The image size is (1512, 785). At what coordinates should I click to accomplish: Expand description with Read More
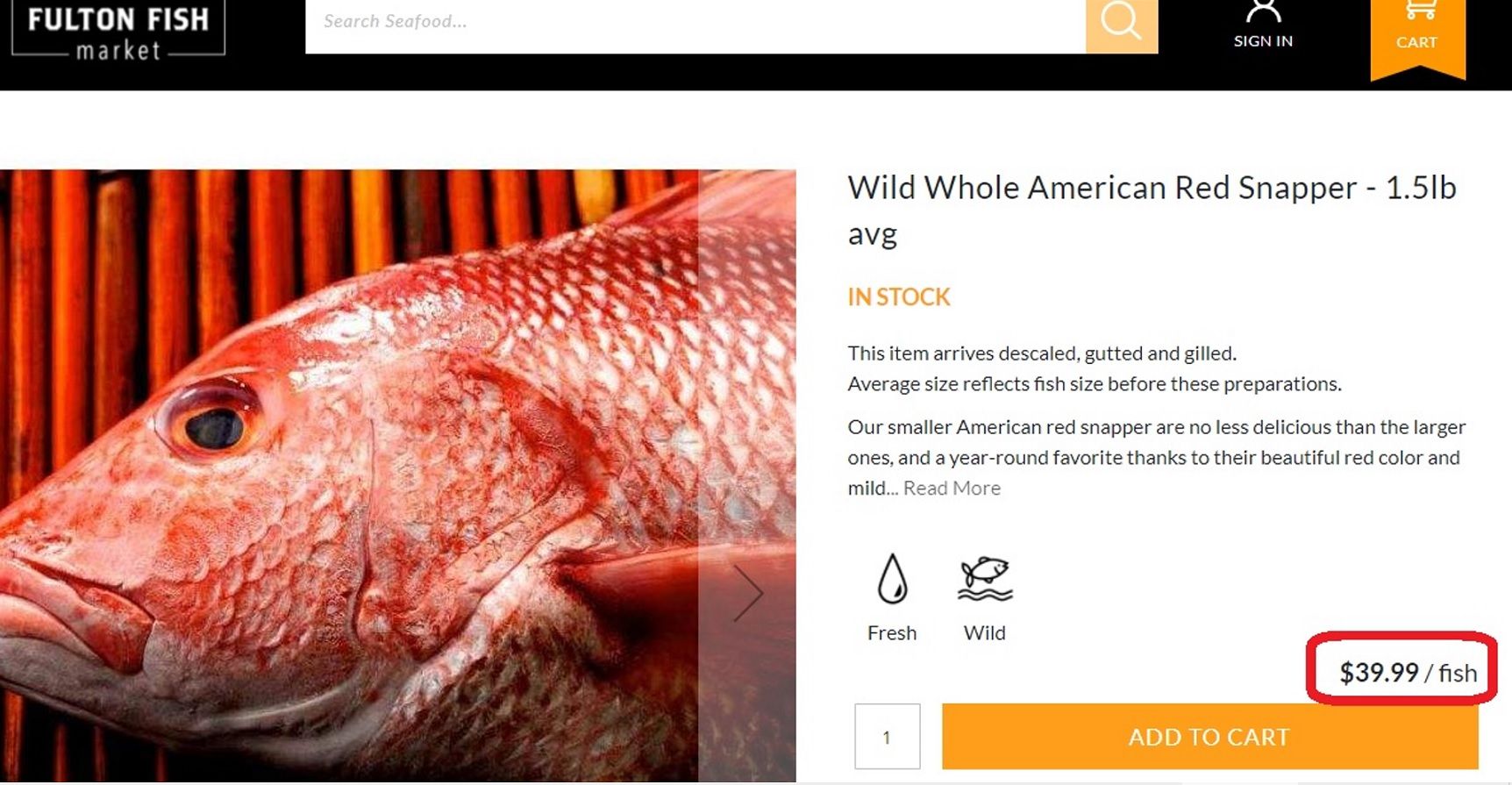[x=952, y=489]
